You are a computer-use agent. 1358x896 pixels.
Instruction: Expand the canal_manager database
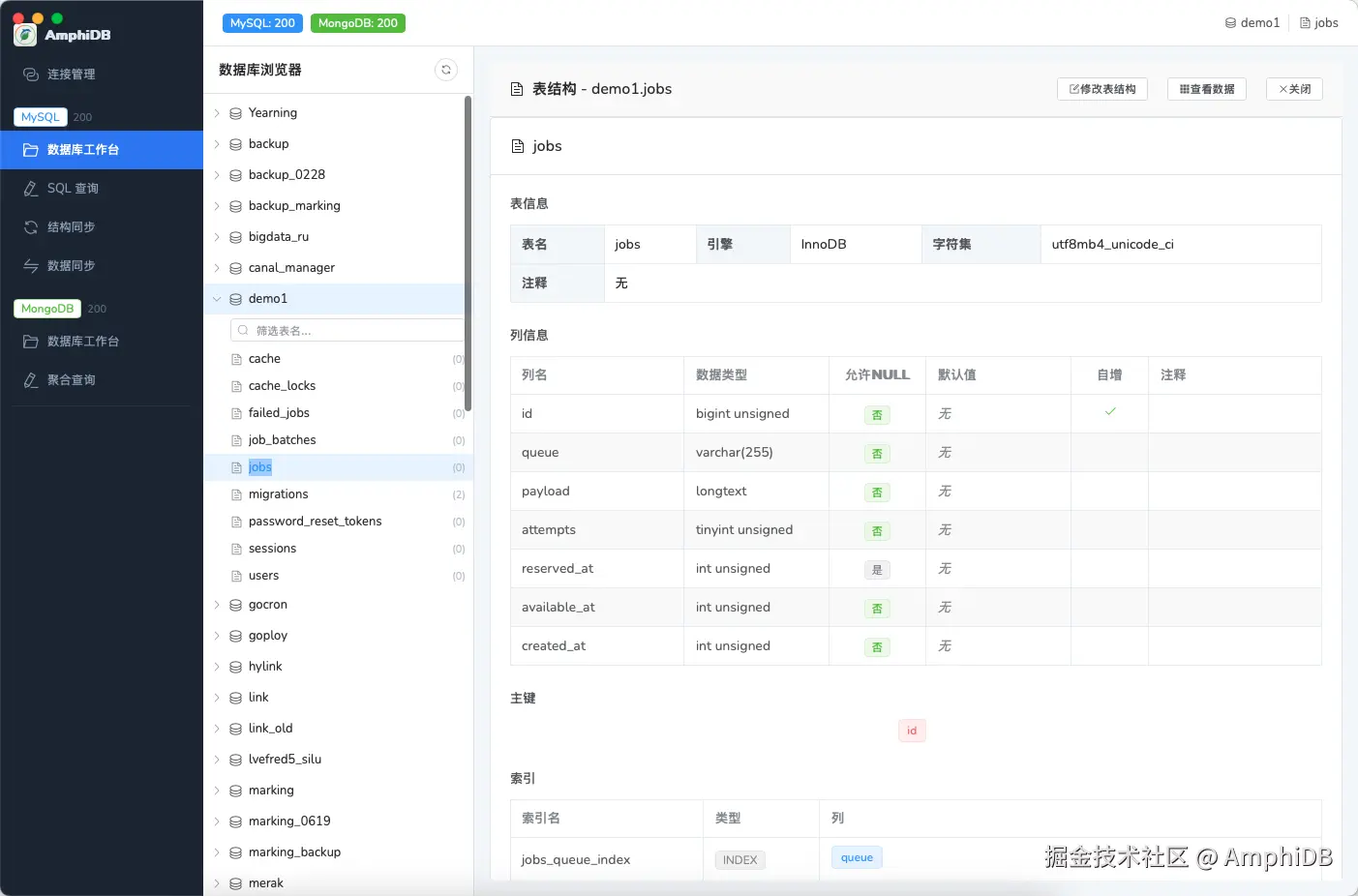pos(217,268)
